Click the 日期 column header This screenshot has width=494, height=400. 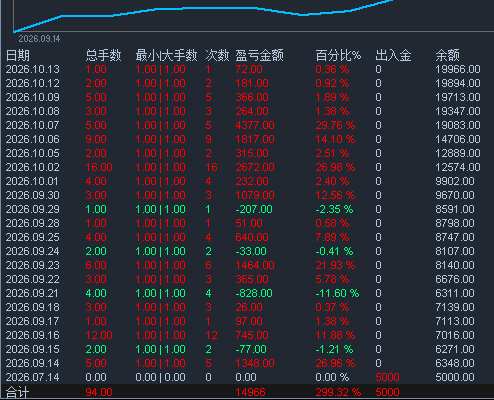[18, 55]
